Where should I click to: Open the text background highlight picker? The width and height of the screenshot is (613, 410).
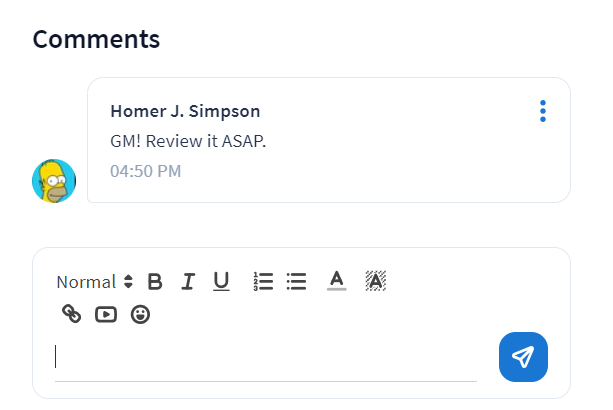point(376,282)
